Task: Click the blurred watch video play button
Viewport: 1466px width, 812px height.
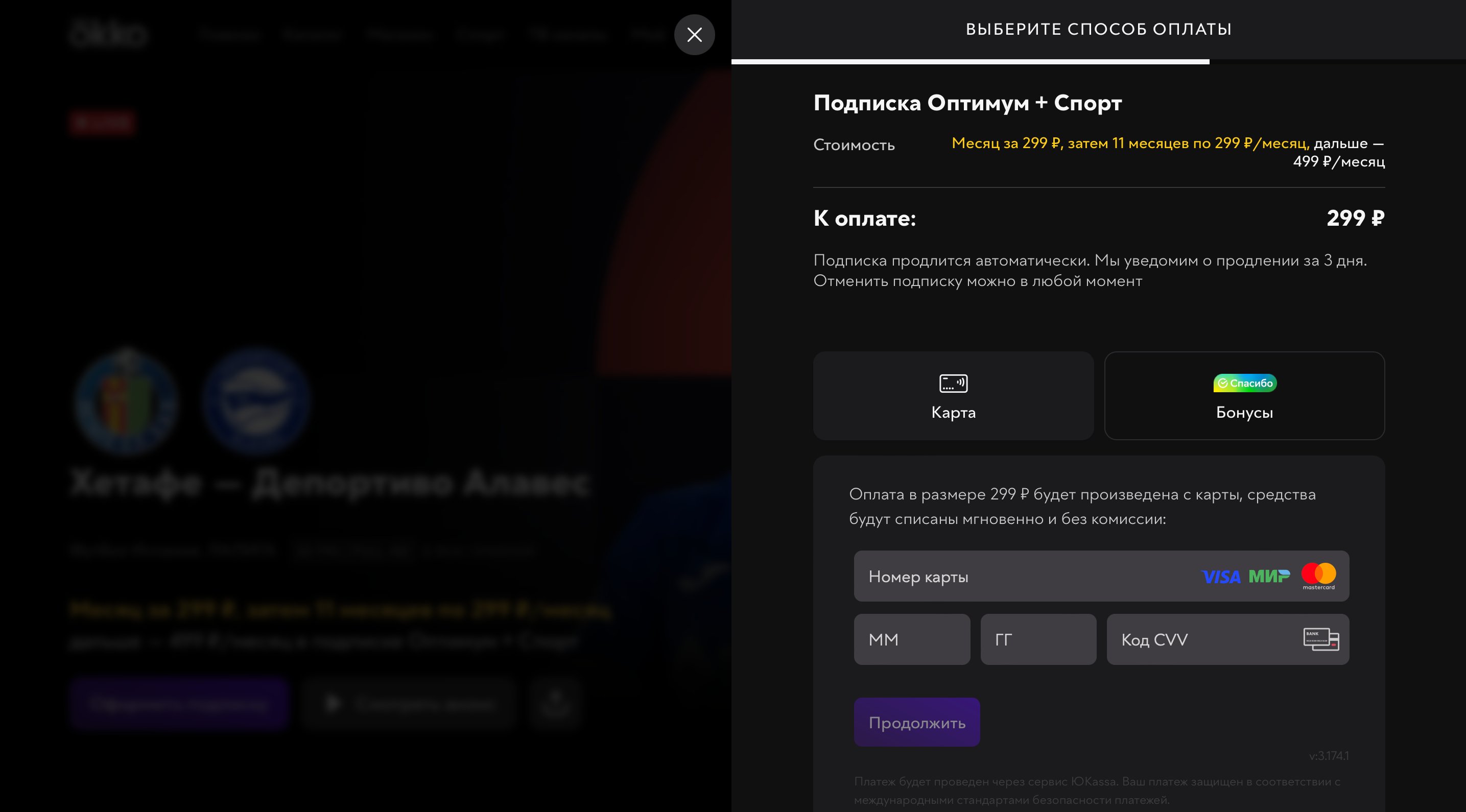Action: 409,704
